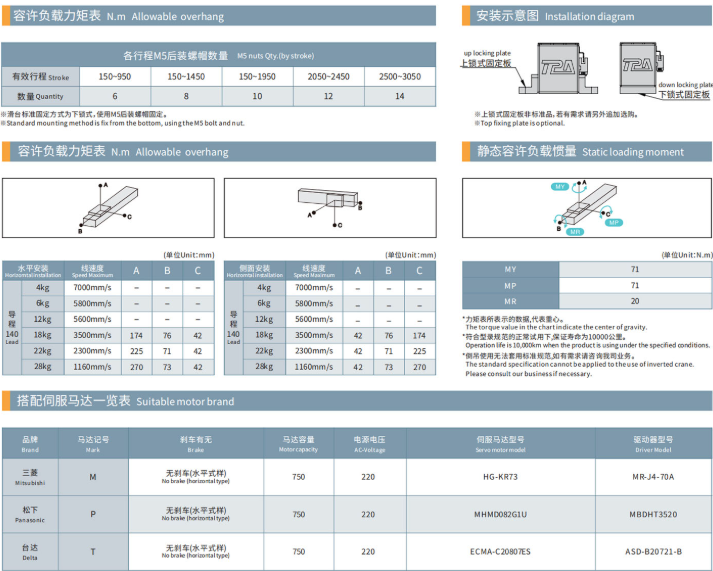Click driver model MBDHT3520

tap(653, 514)
